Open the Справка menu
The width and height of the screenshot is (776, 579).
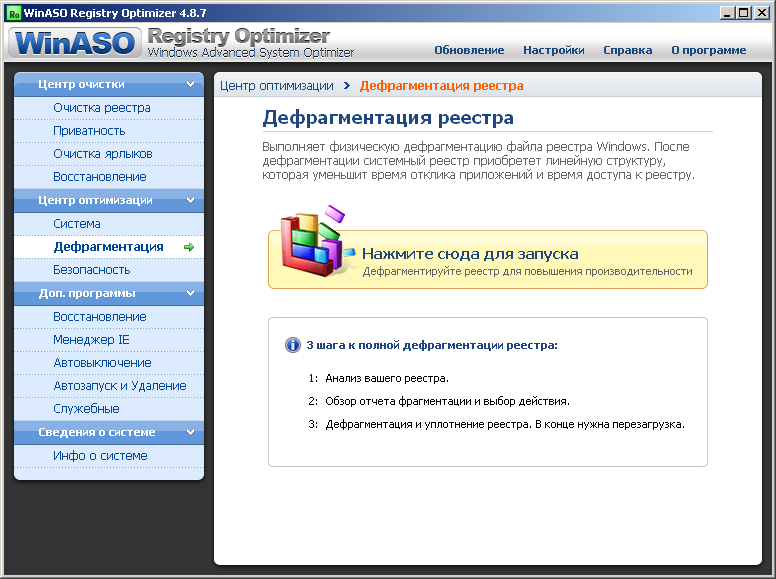coord(627,50)
